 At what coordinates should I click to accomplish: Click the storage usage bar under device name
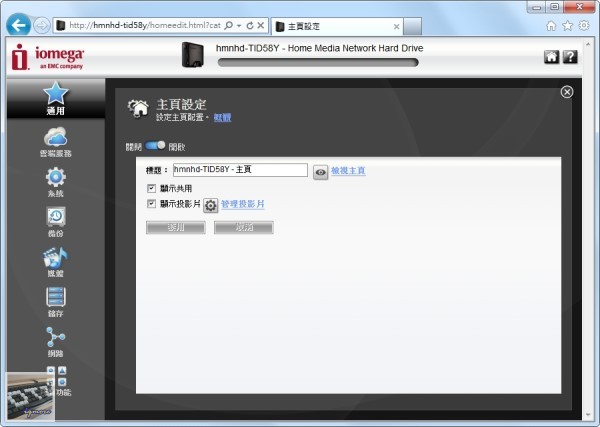318,62
